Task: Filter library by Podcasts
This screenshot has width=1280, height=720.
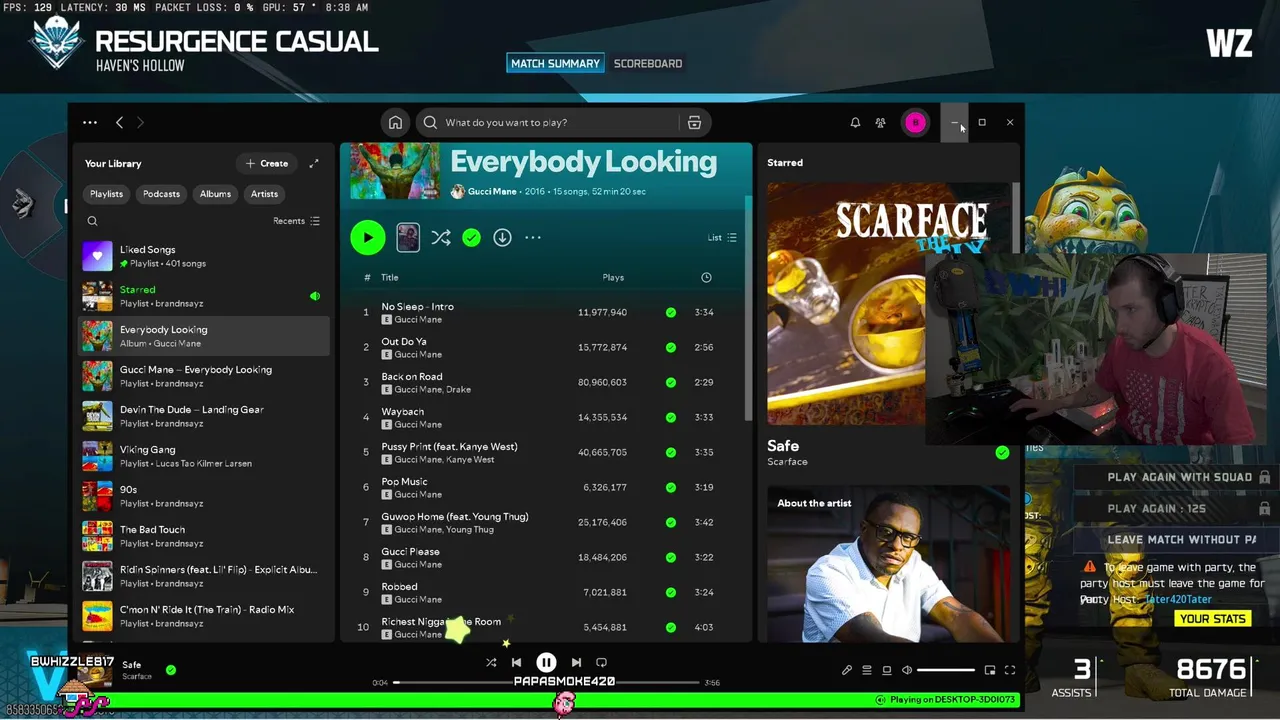Action: pyautogui.click(x=161, y=194)
